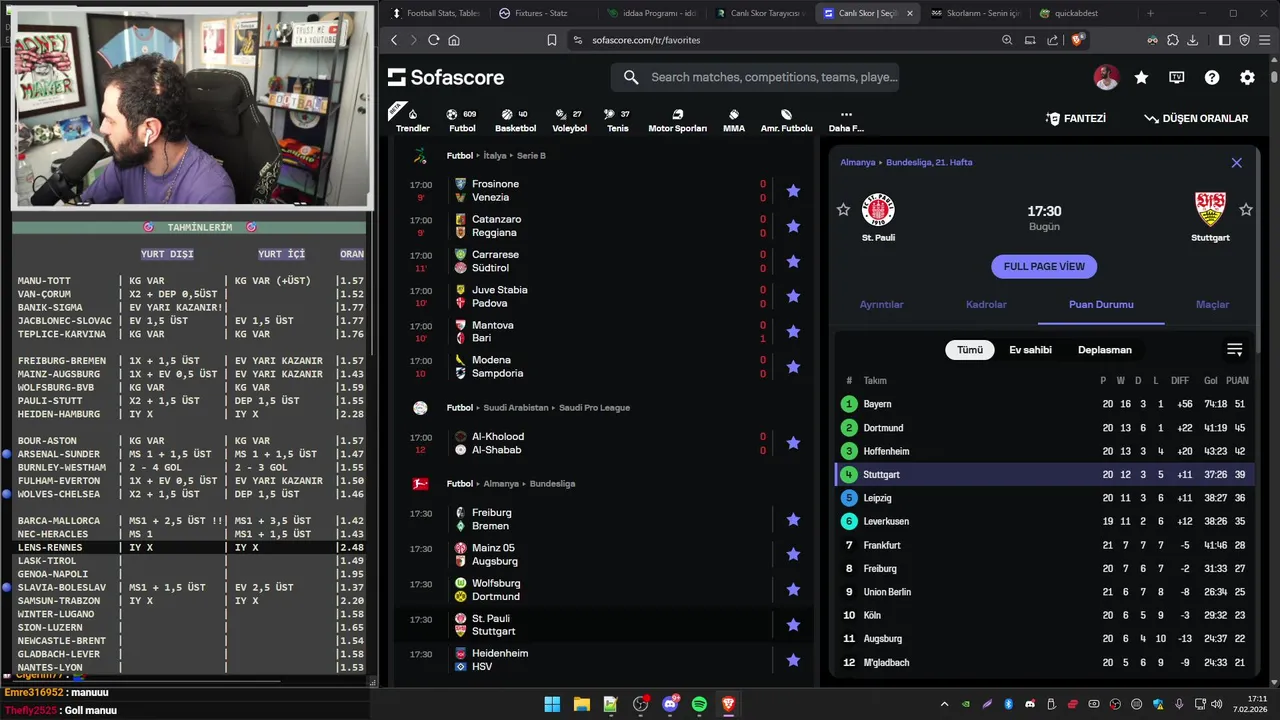The width and height of the screenshot is (1280, 720).
Task: Unfavorite the Wolfsburg vs Dortmund match
Action: click(x=793, y=589)
